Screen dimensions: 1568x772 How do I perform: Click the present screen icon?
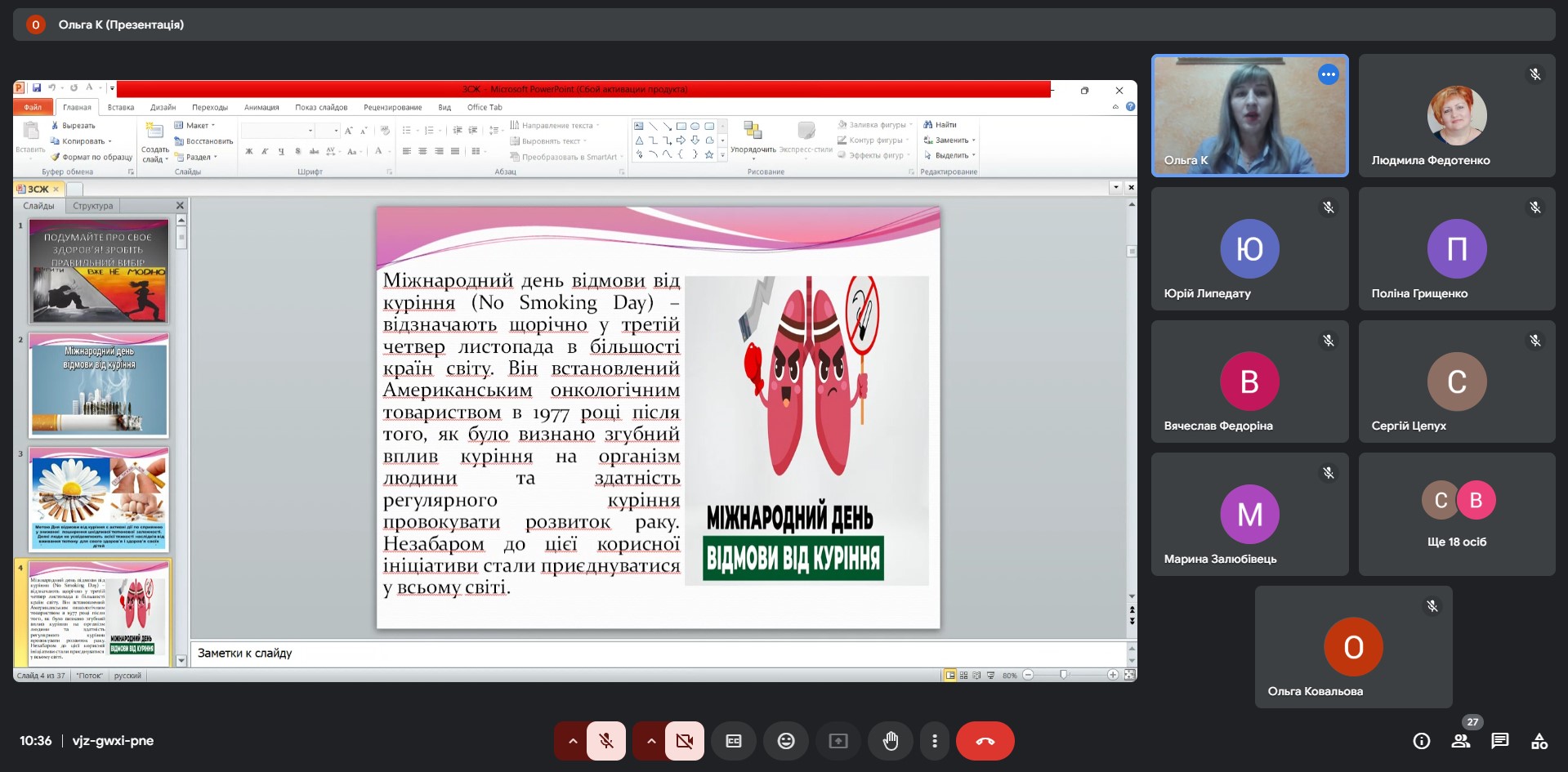click(838, 741)
